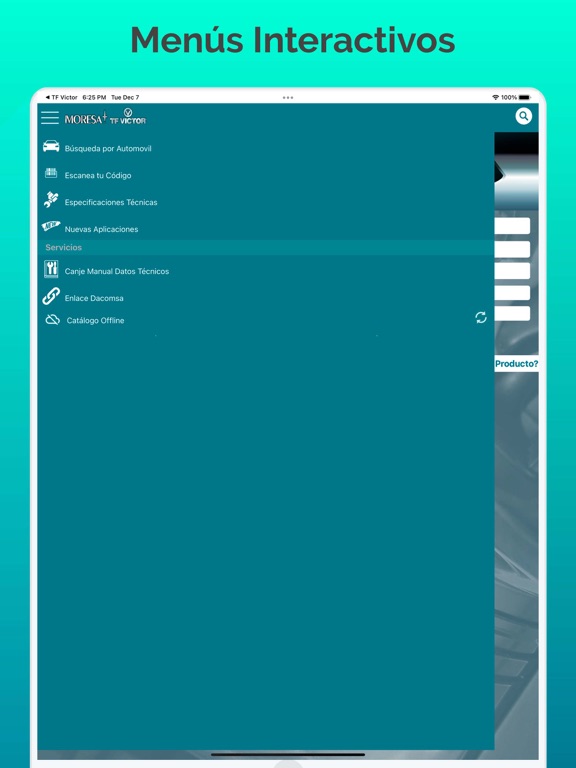
Task: Tap the Servicios section header
Action: (265, 247)
